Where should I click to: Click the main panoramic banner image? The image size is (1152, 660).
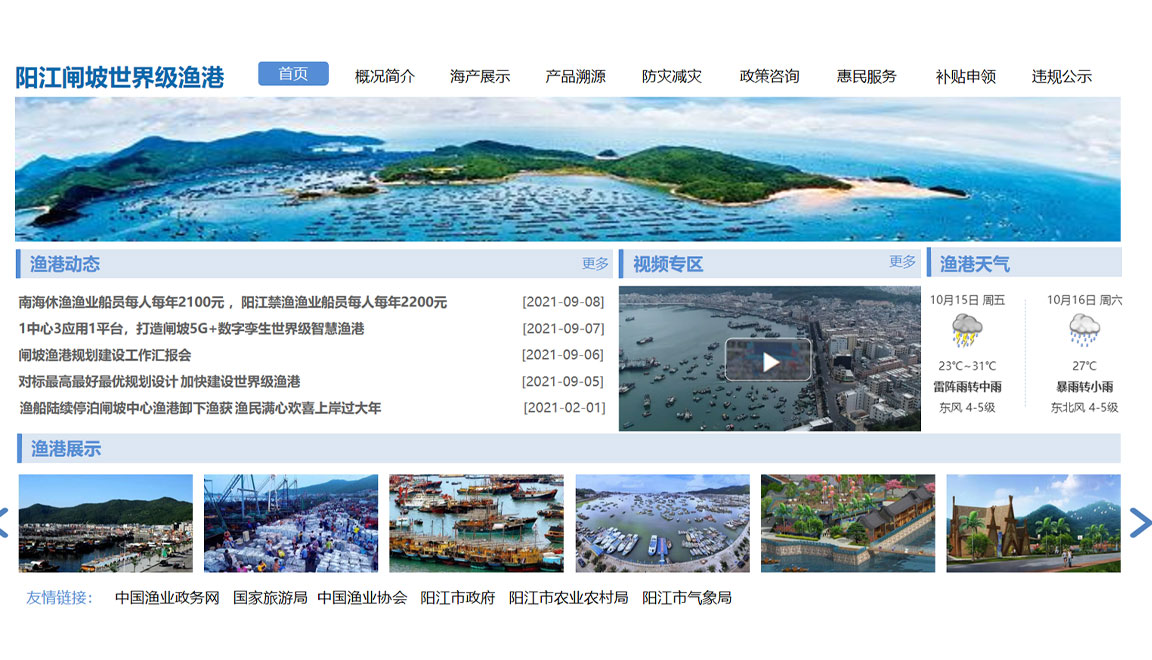[x=576, y=170]
